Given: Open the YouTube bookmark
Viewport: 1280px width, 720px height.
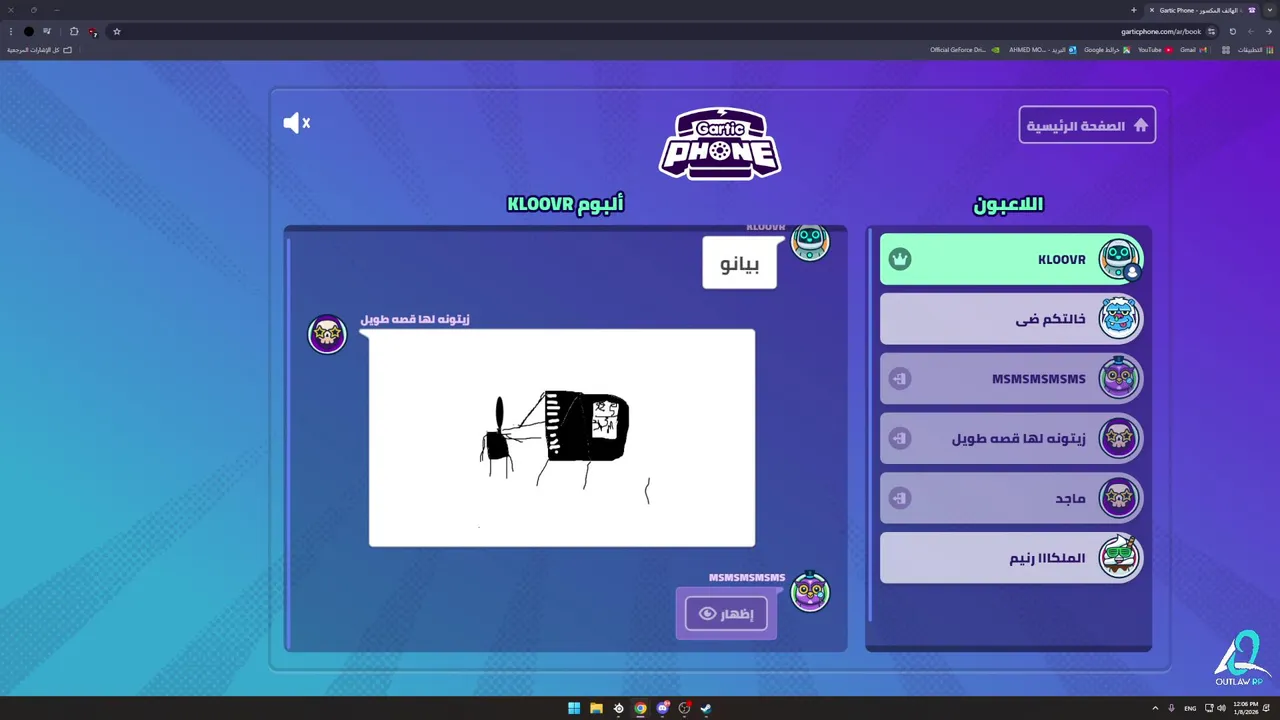Looking at the screenshot, I should pyautogui.click(x=1155, y=50).
